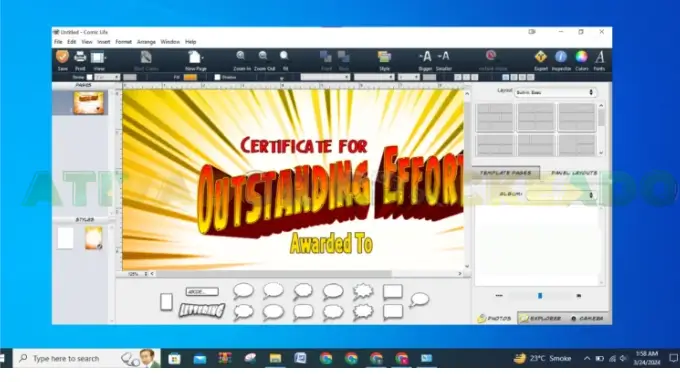Open the Arrange menu
The image size is (680, 382).
tap(146, 42)
